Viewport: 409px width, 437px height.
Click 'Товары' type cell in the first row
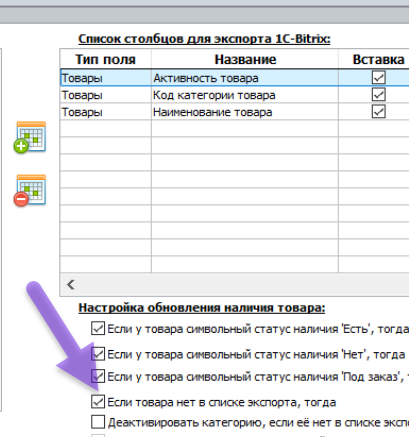[106, 78]
